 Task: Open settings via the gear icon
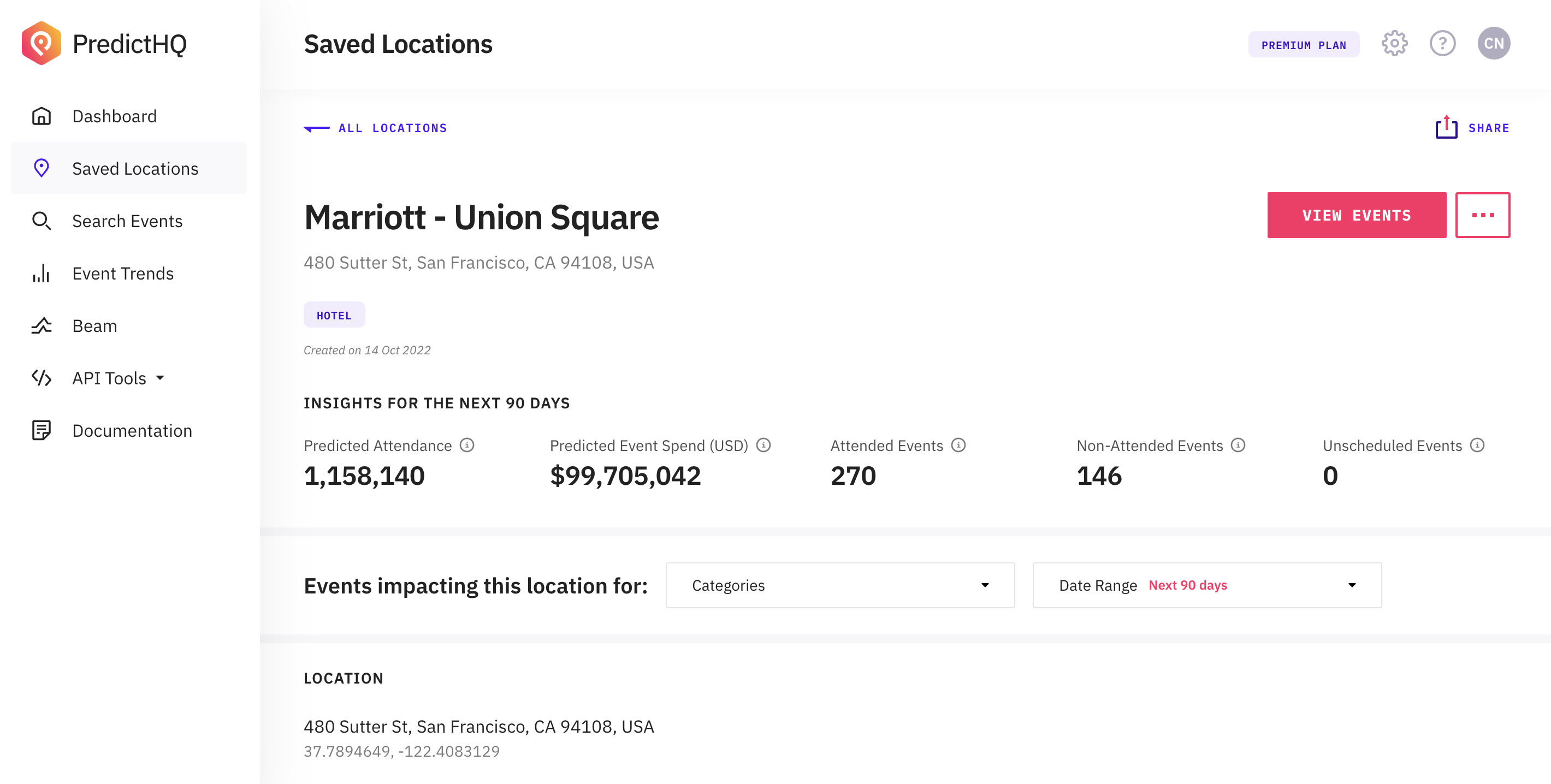pos(1394,43)
